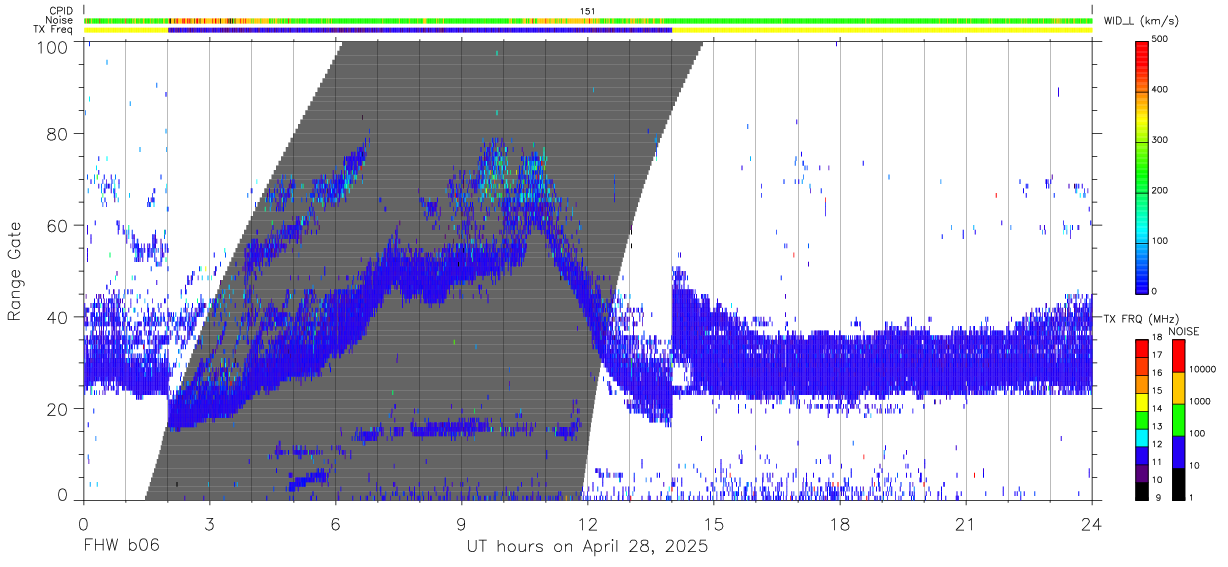
Task: Click the red 10000 swatch in NOISE legend
Action: pyautogui.click(x=1178, y=356)
